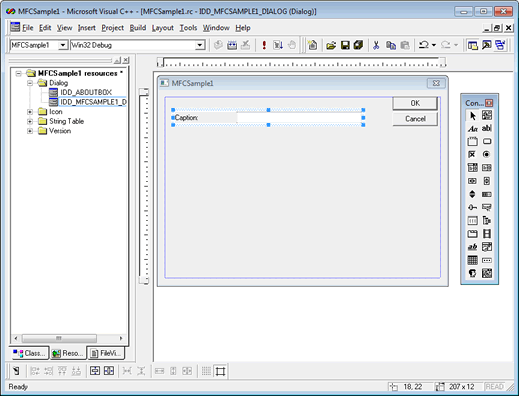Expand the String Table folder
Screen dimensions: 519x396
(30, 121)
